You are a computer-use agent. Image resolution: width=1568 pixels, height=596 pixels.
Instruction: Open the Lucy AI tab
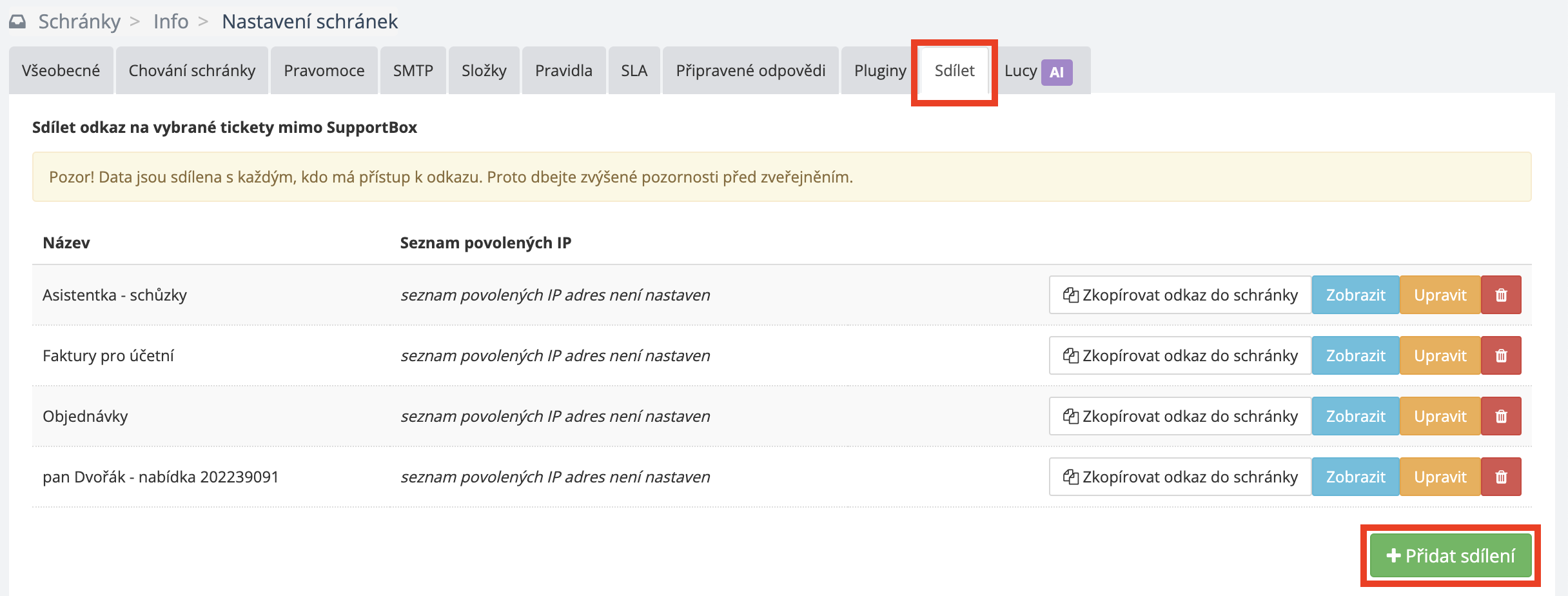click(1038, 71)
